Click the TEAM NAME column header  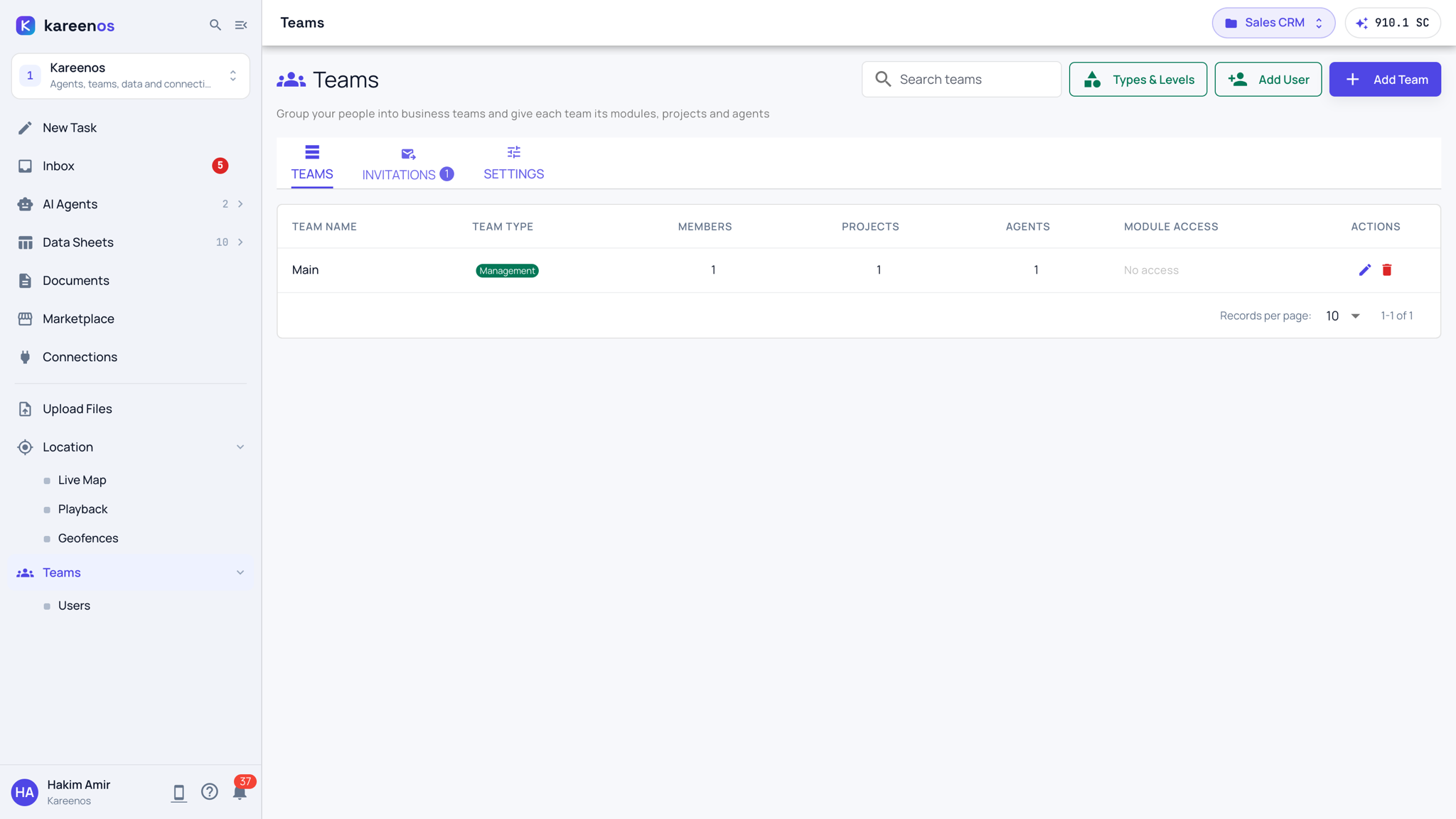(x=324, y=227)
